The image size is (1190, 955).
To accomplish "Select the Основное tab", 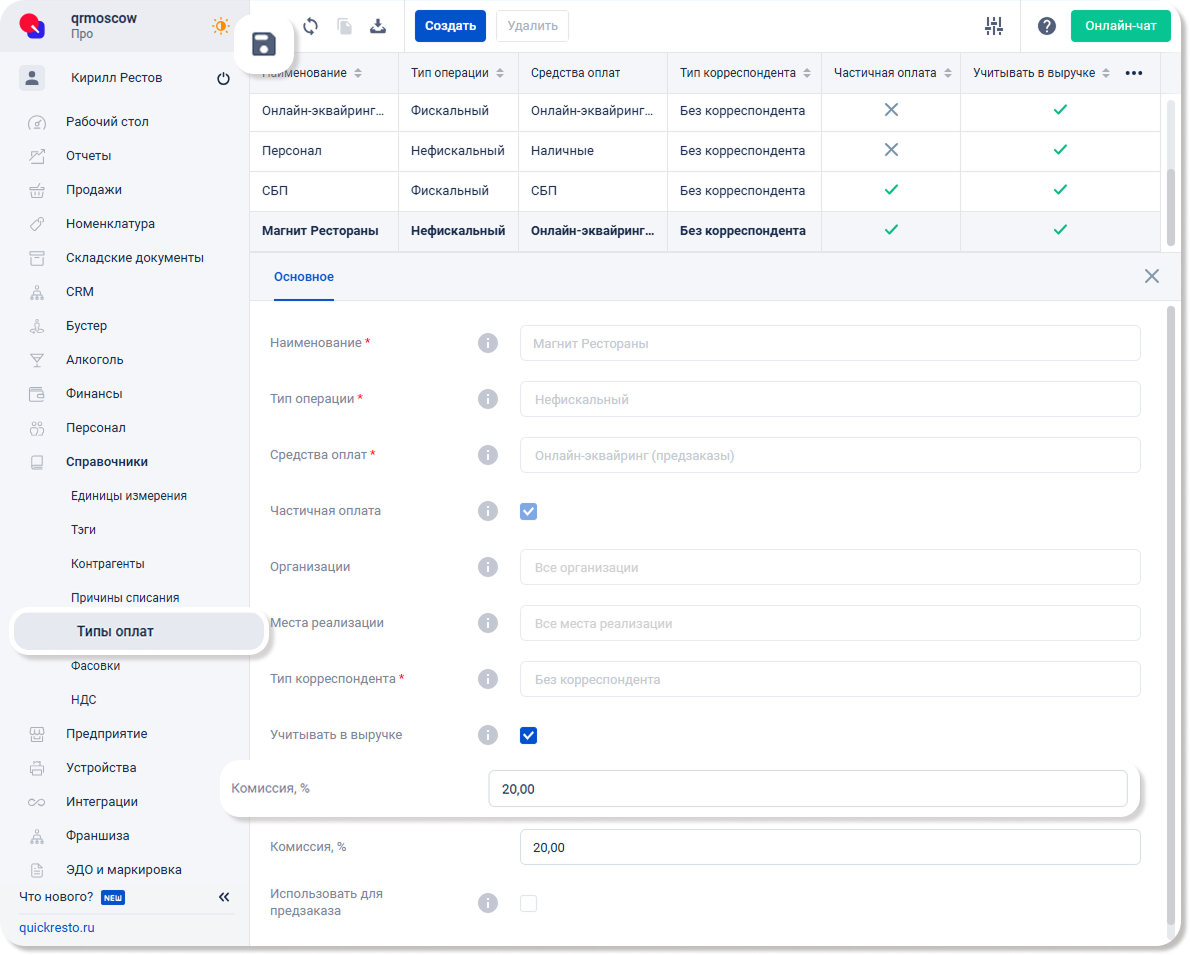I will pos(304,277).
